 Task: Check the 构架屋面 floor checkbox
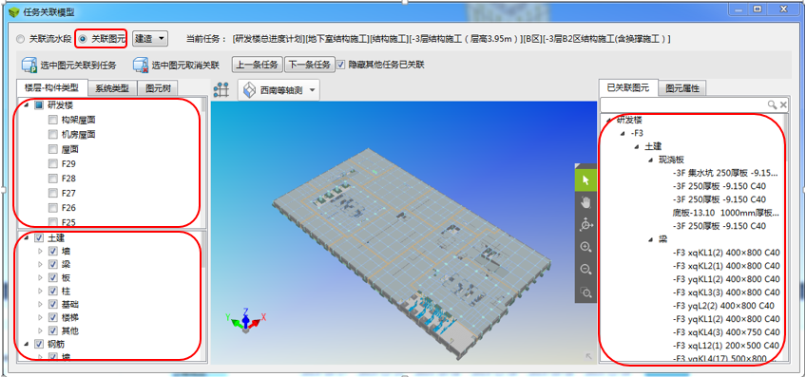(52, 120)
